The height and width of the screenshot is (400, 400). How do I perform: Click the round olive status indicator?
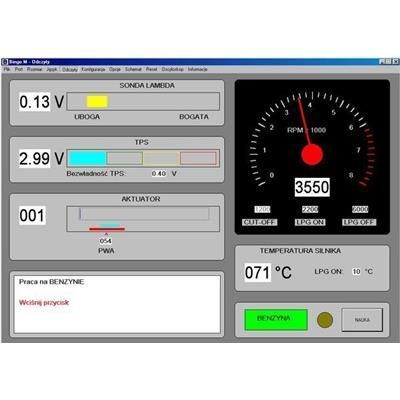pos(325,320)
